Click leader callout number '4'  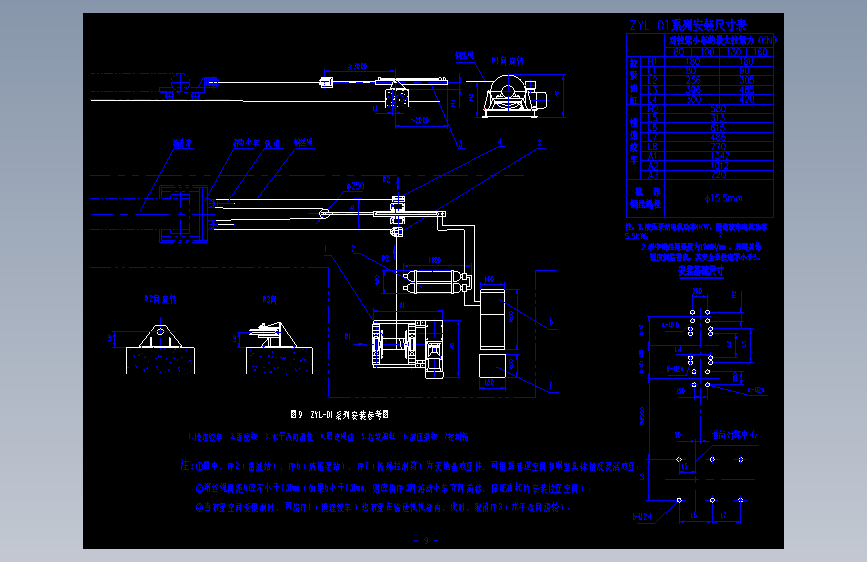tap(500, 142)
